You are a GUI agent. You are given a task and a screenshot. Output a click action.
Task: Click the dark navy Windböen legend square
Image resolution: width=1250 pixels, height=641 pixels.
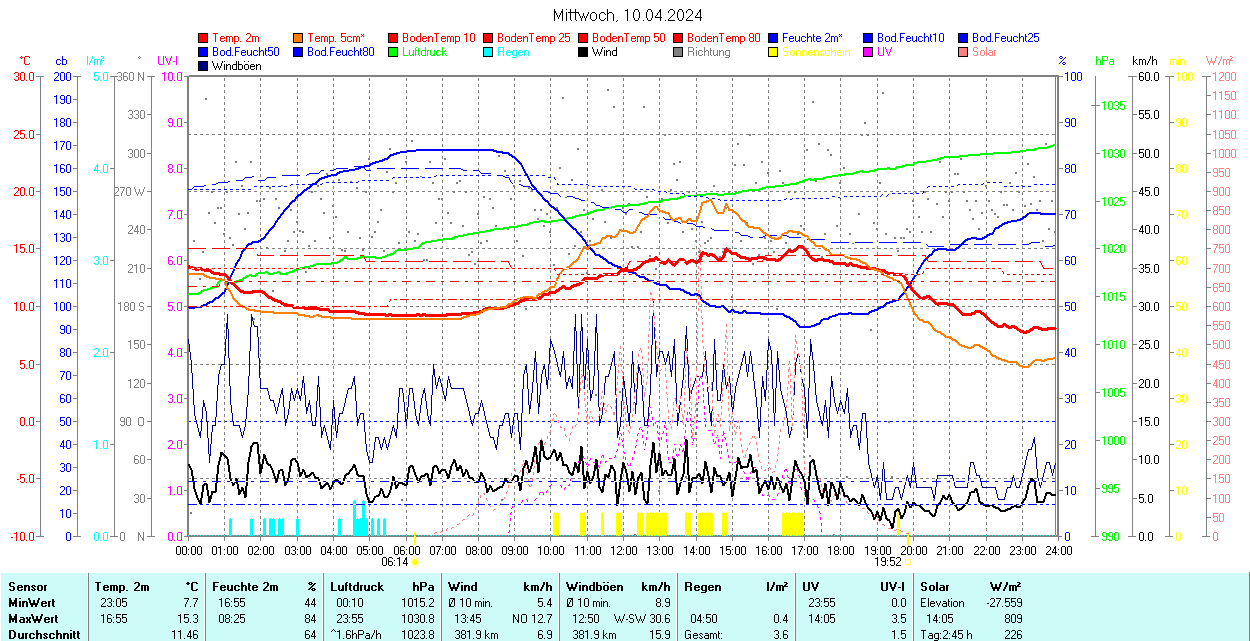coord(204,66)
